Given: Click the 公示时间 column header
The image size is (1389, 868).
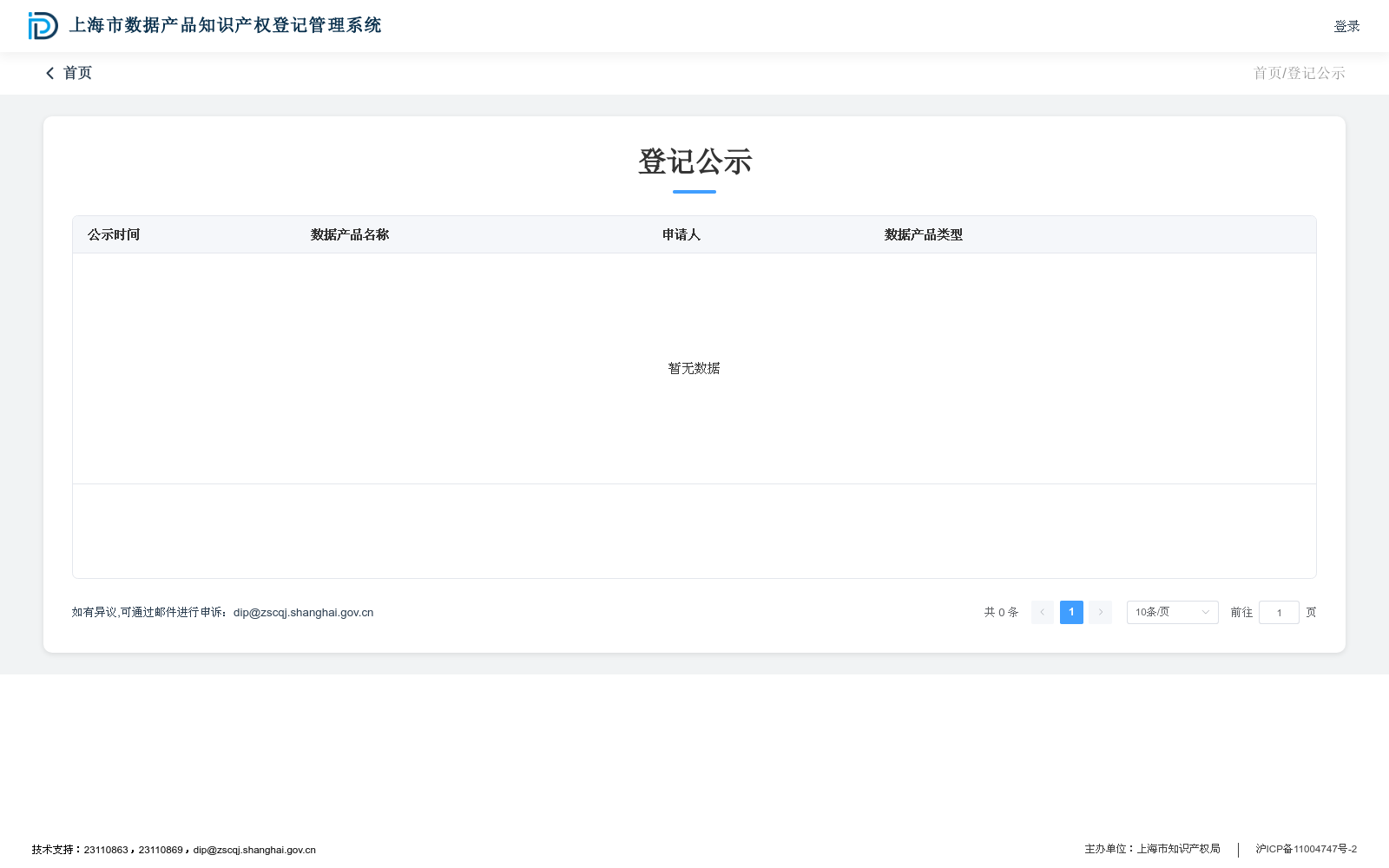Looking at the screenshot, I should coord(114,234).
